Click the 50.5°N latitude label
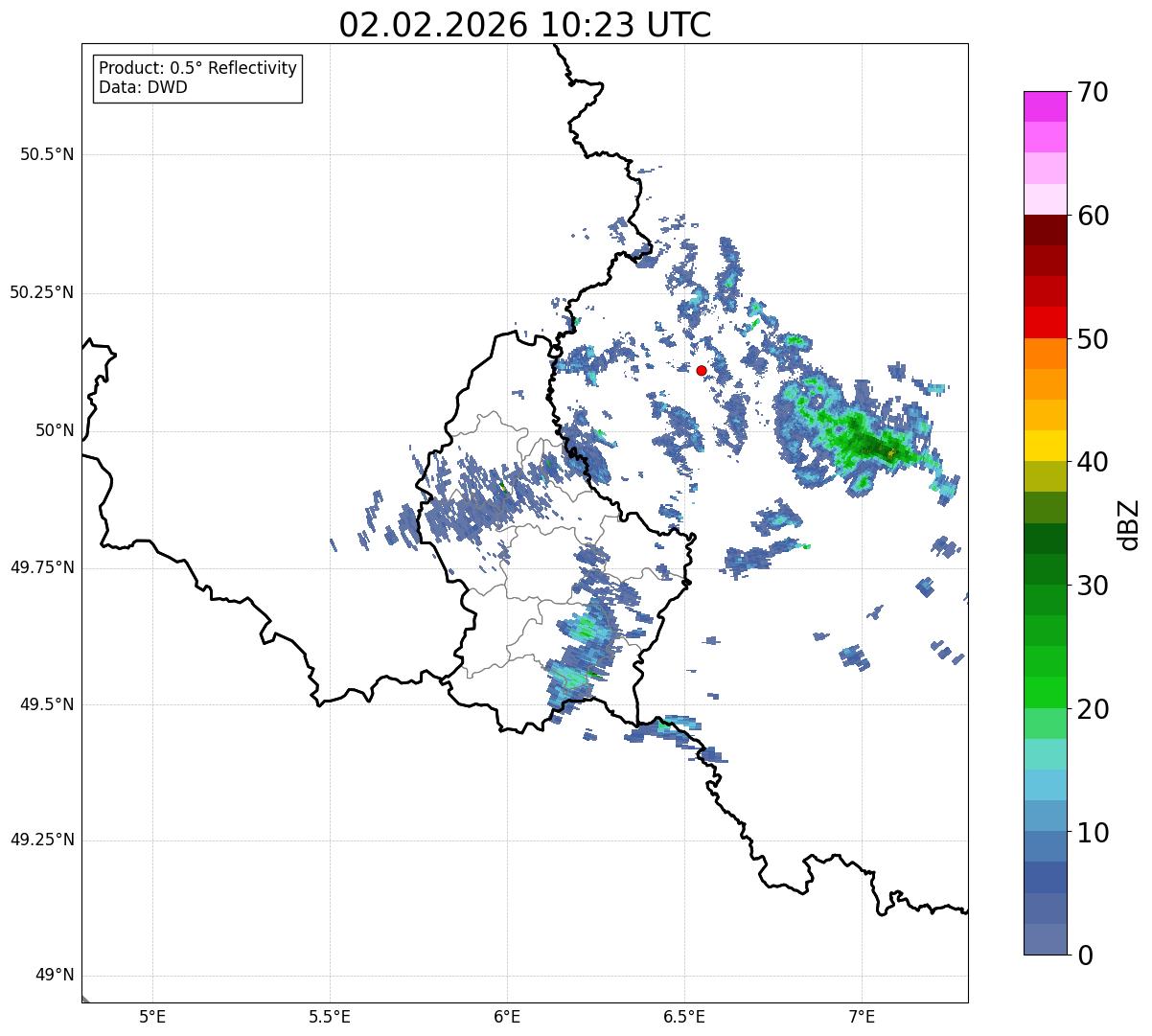1152x1036 pixels. tap(47, 154)
